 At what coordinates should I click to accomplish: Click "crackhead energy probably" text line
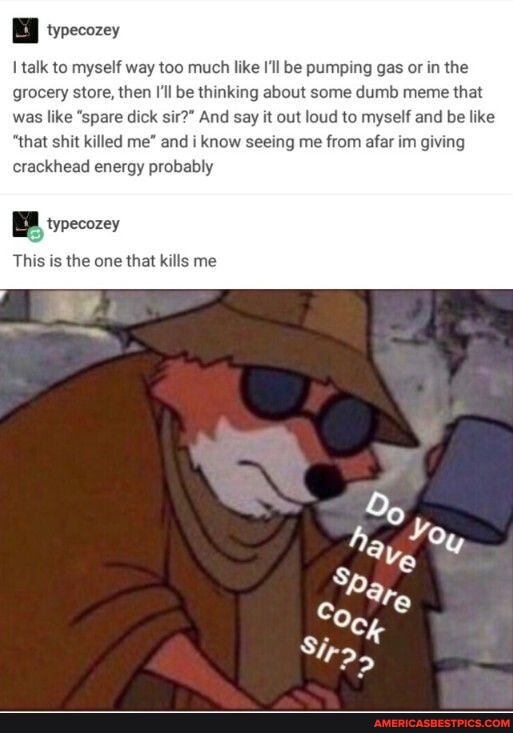pos(113,167)
